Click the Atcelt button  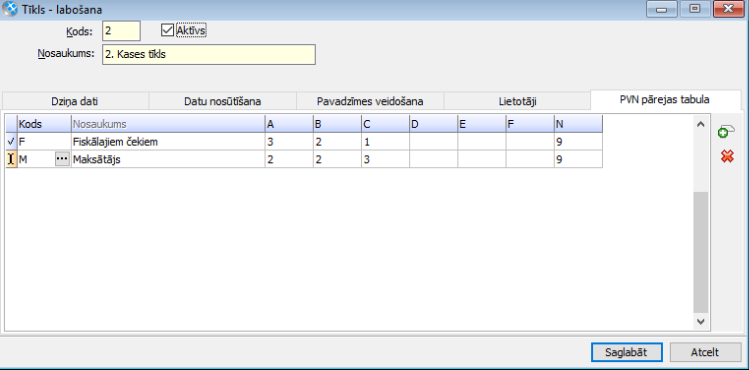pos(705,352)
